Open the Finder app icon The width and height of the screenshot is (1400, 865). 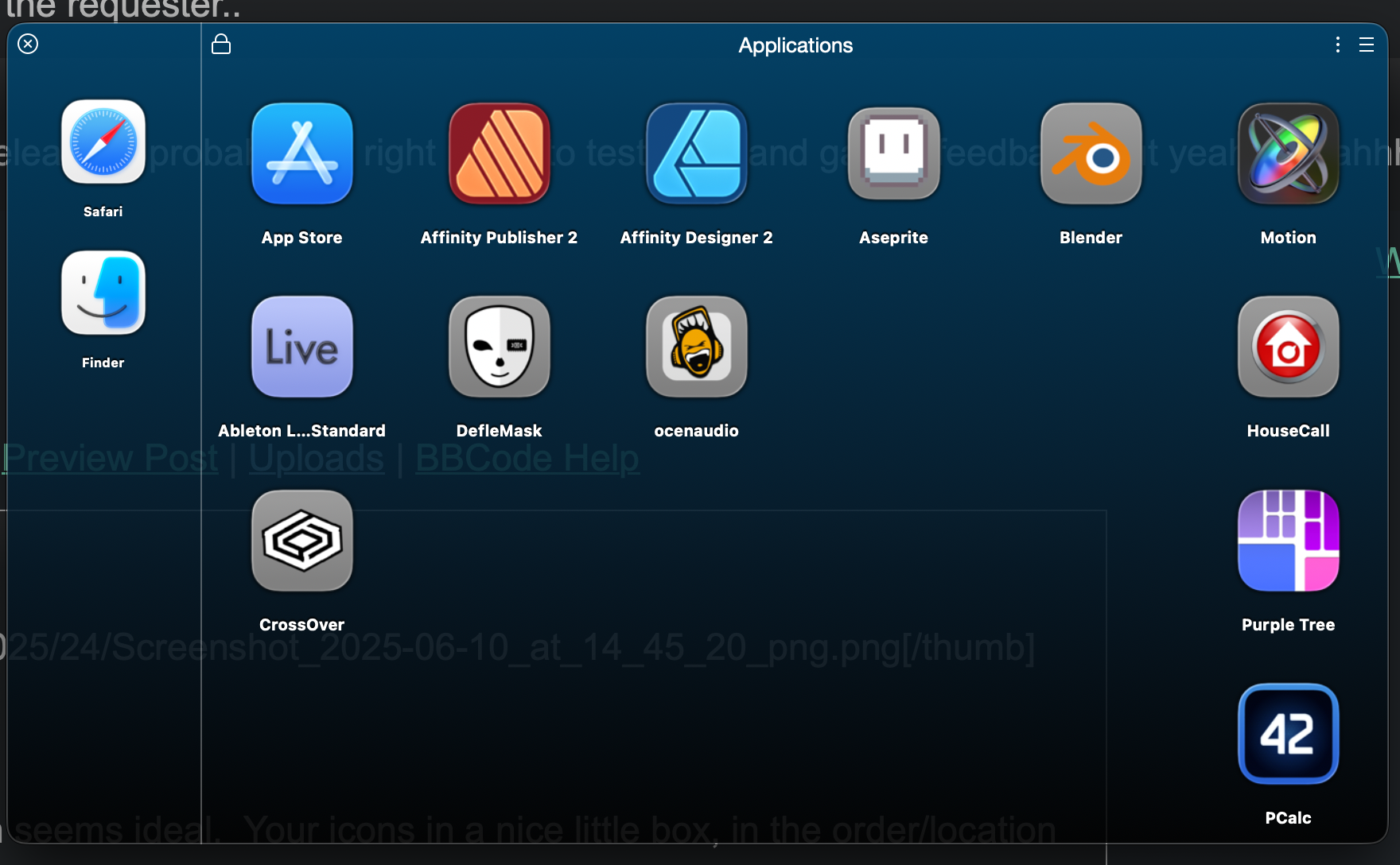tap(103, 293)
